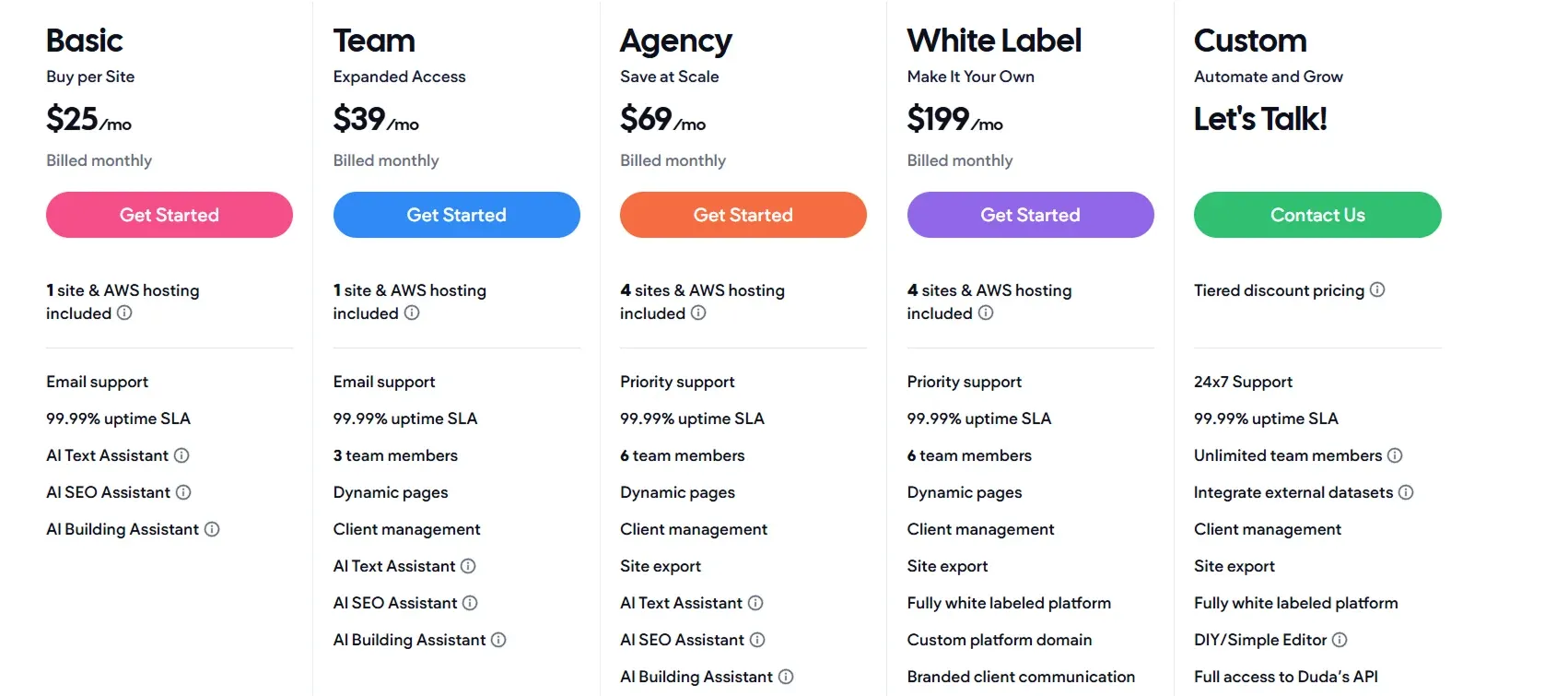Click info icon next to Agency AI SEO Assistant
Viewport: 1568px width, 696px height.
757,640
